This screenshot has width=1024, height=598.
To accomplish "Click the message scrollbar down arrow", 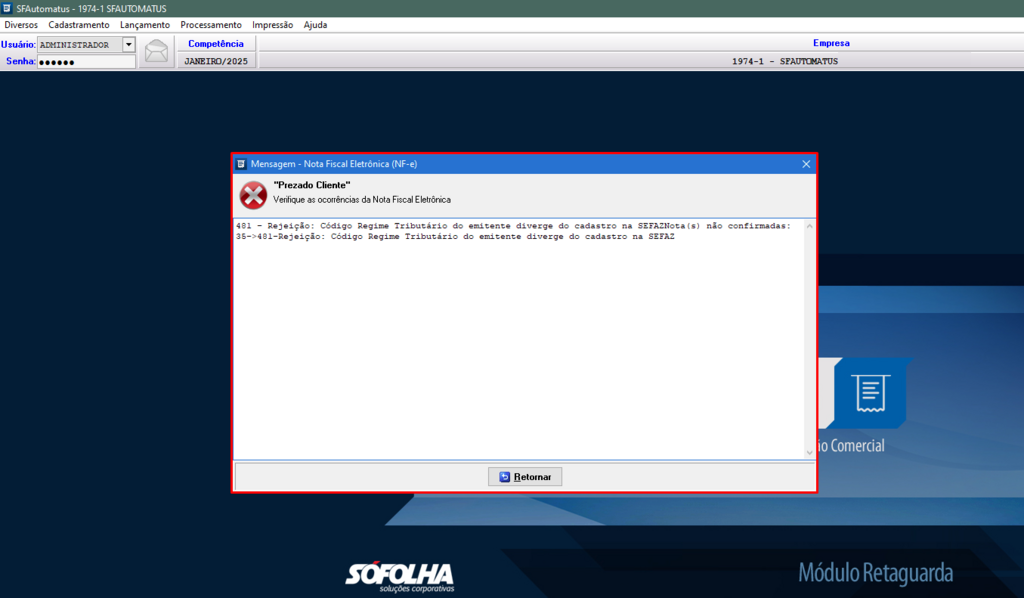I will pyautogui.click(x=809, y=453).
